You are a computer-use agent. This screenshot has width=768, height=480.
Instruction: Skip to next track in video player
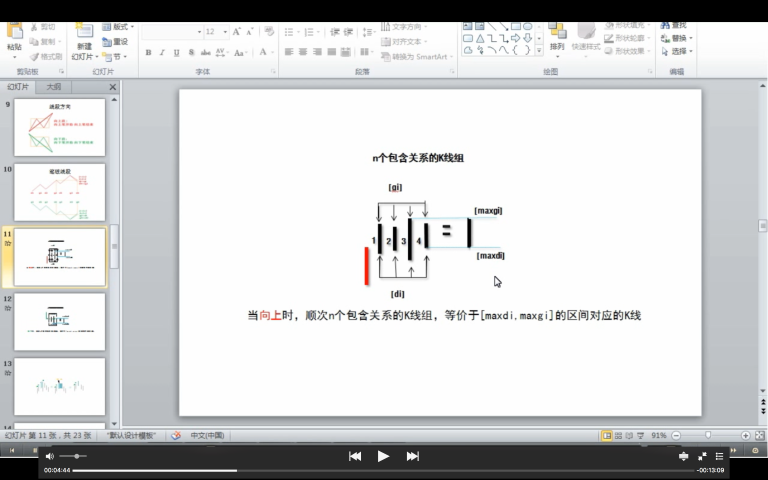click(x=412, y=456)
